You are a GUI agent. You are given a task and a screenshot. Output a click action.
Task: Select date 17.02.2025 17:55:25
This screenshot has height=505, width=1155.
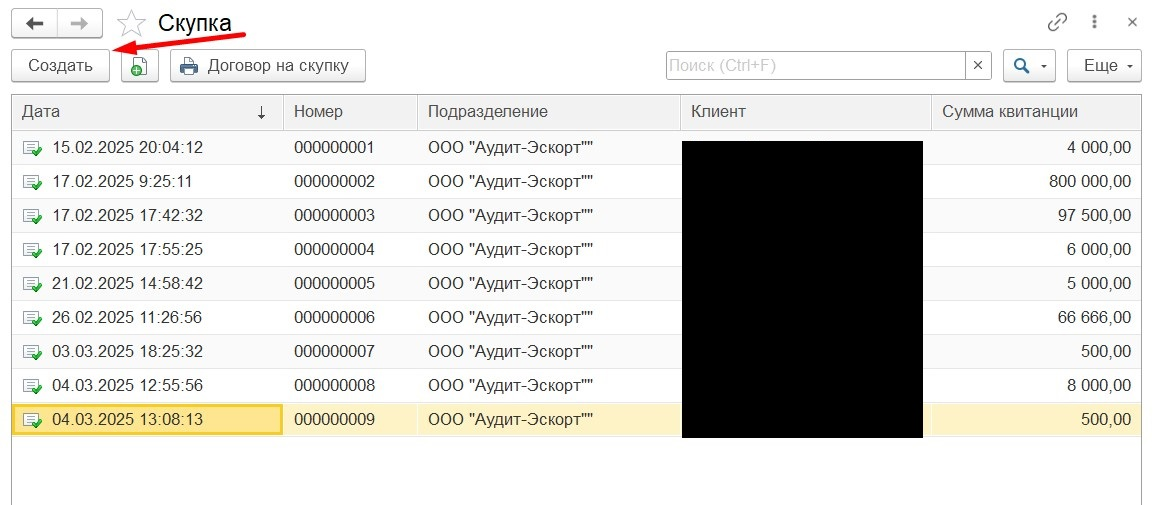pyautogui.click(x=127, y=250)
